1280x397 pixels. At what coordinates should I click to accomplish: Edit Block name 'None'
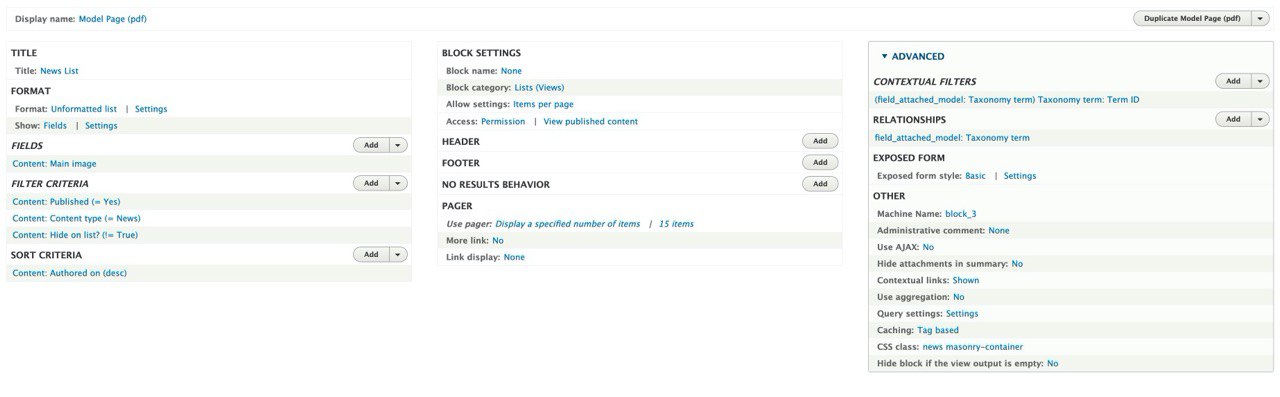(511, 71)
